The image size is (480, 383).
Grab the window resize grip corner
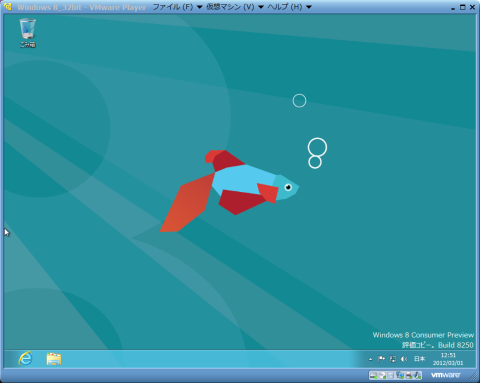tap(473, 377)
